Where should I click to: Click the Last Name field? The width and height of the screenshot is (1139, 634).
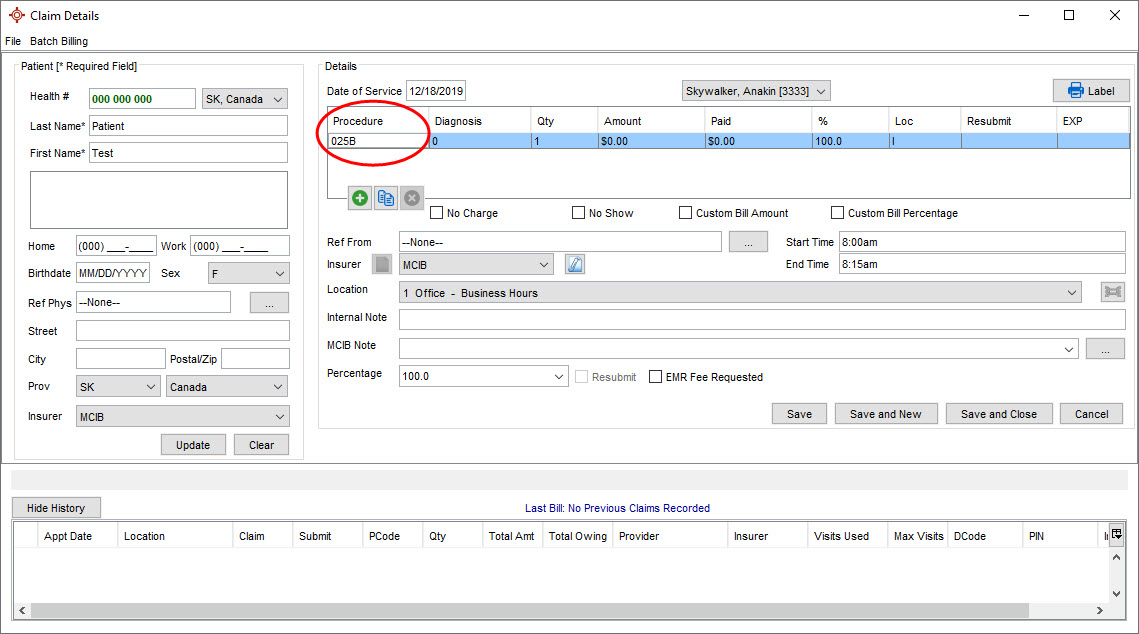coord(188,126)
